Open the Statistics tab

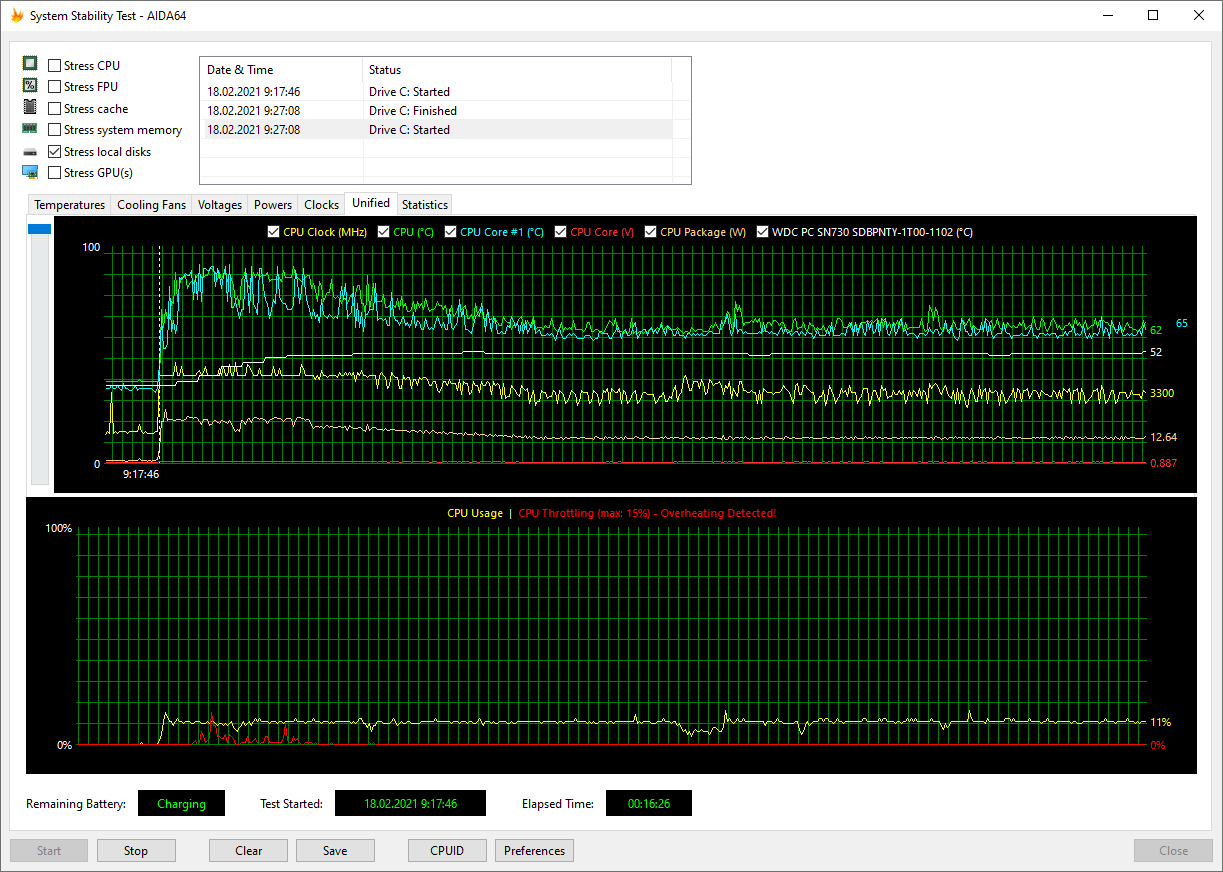click(424, 205)
